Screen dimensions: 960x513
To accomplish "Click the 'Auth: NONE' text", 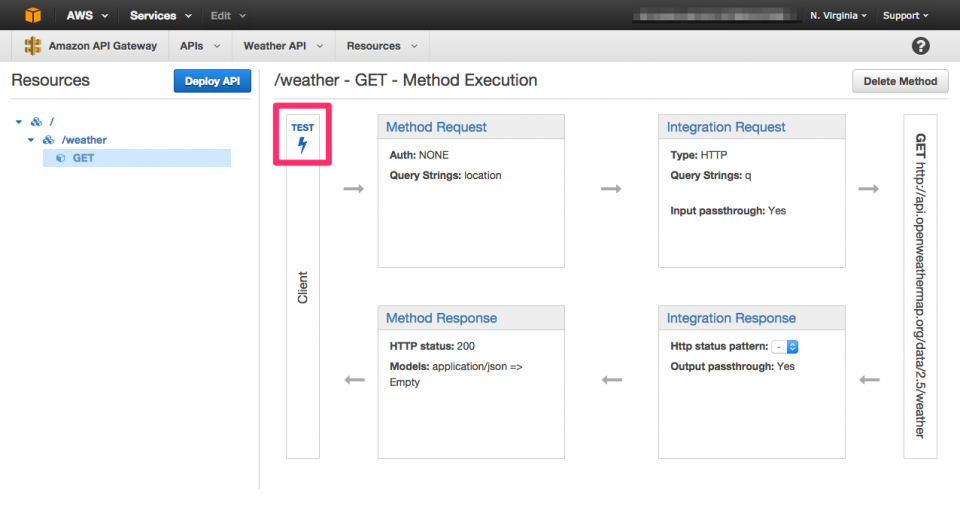I will point(419,155).
